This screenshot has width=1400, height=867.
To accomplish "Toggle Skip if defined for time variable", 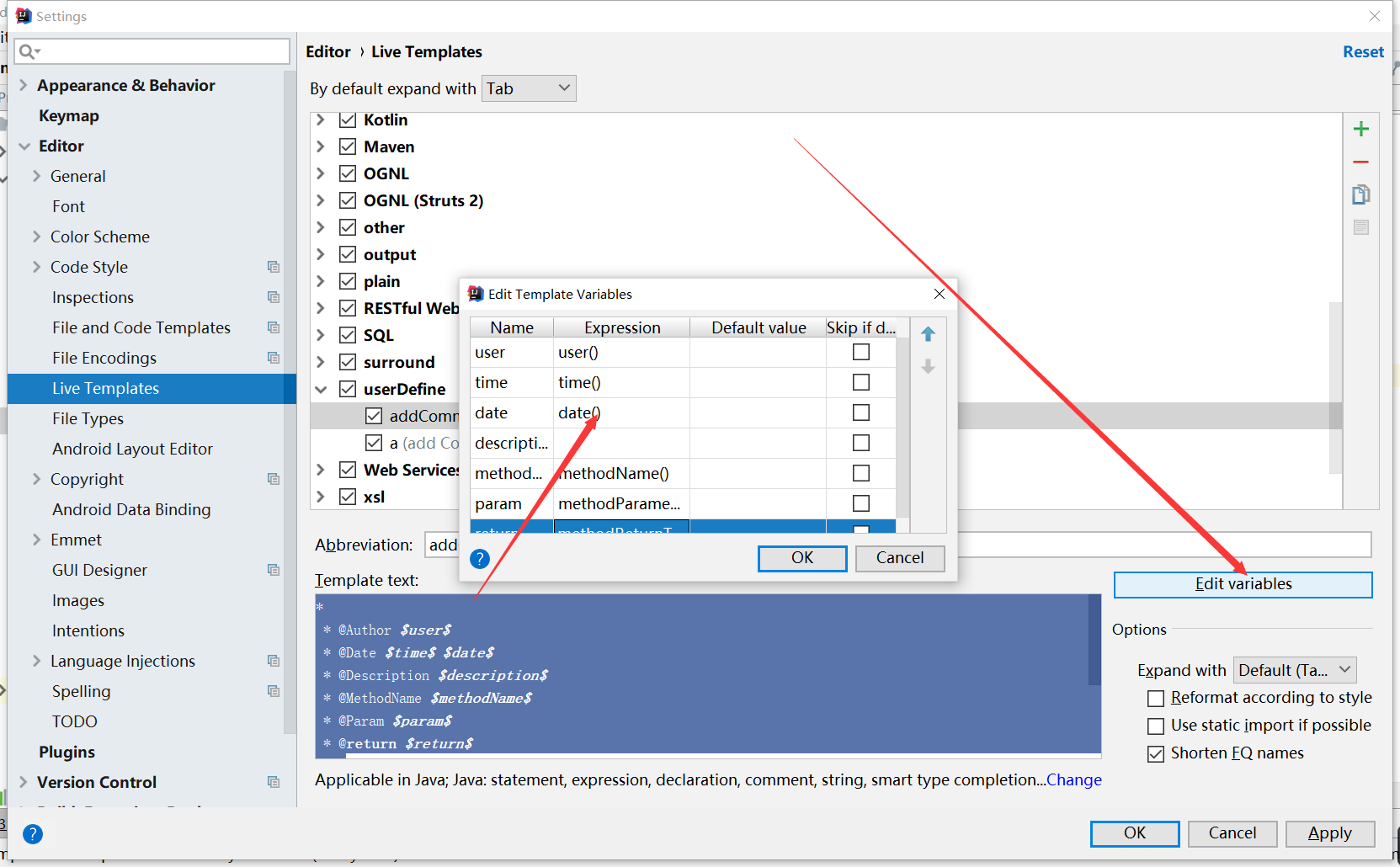I will click(860, 382).
